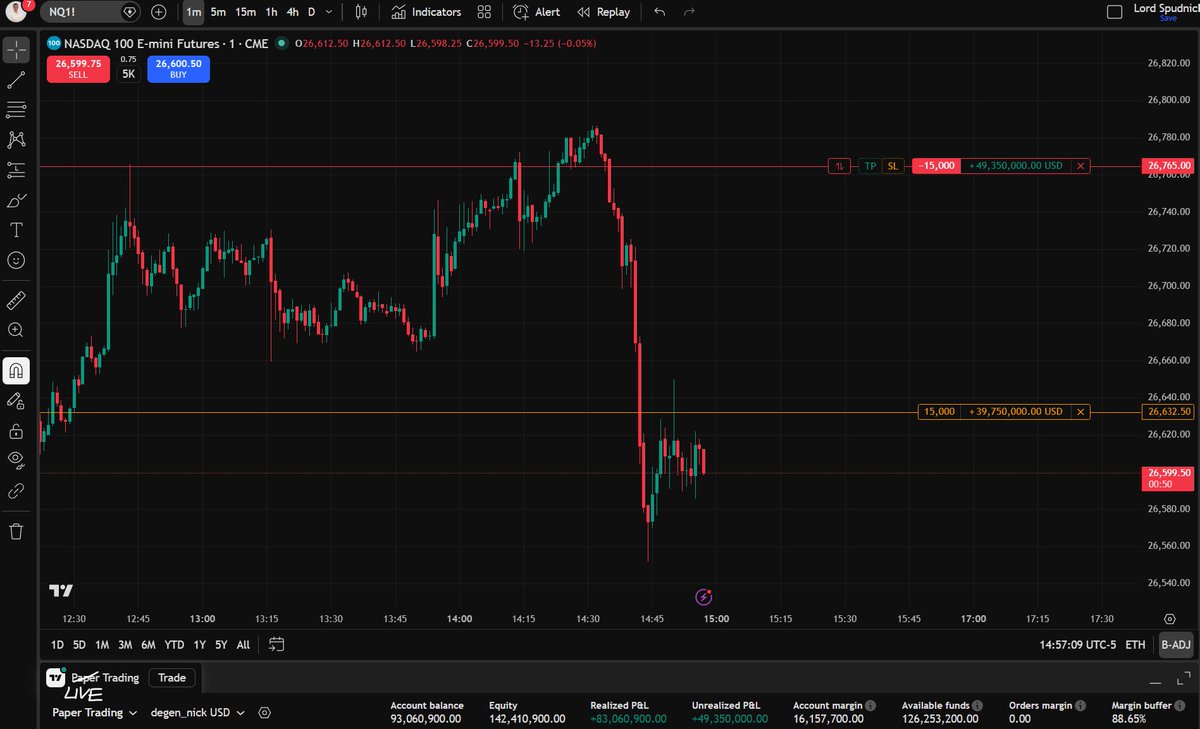Viewport: 1200px width, 729px height.
Task: Select the All date range
Action: coord(243,645)
